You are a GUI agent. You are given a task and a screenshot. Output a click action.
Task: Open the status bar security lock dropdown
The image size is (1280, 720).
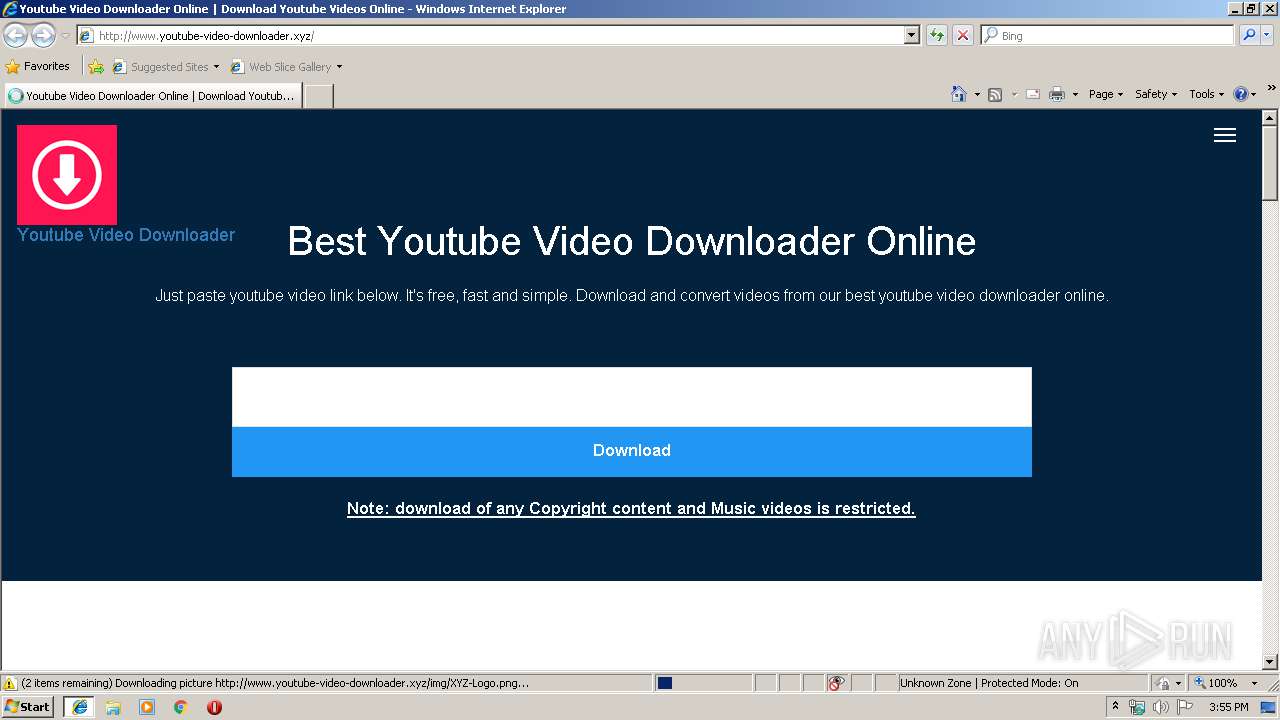[1168, 683]
